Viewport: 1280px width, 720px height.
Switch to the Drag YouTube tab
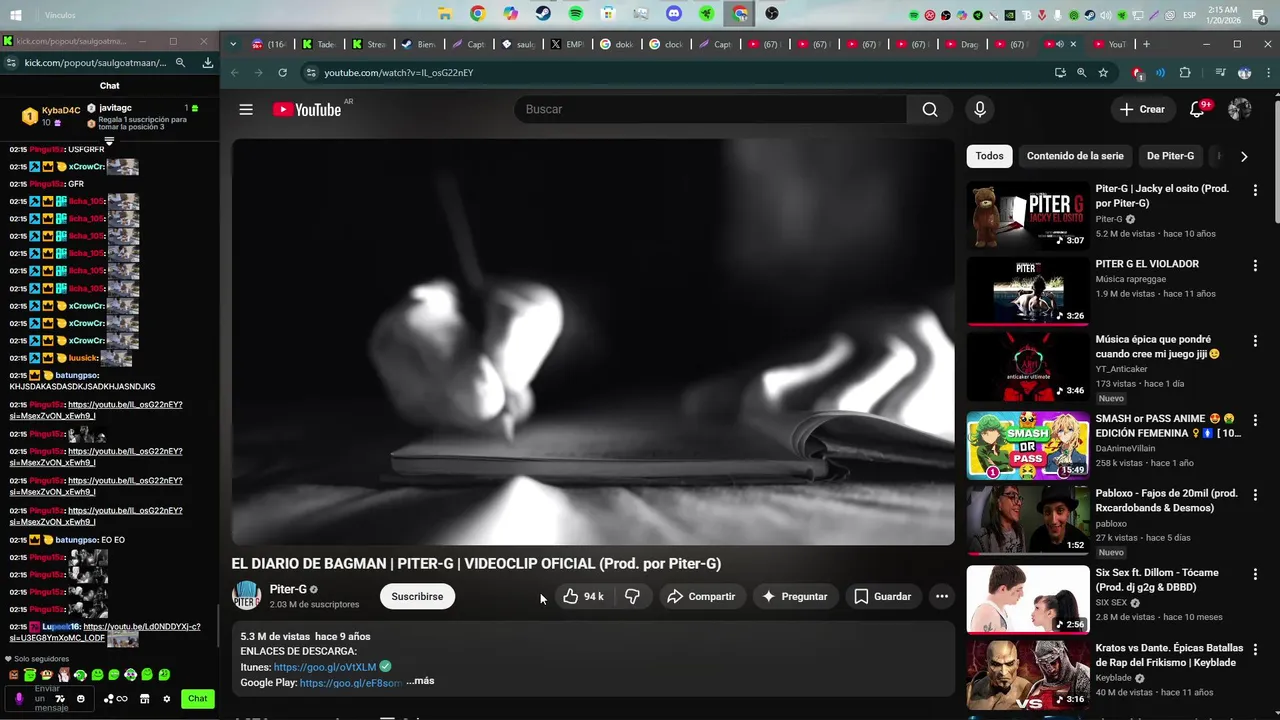(x=965, y=44)
